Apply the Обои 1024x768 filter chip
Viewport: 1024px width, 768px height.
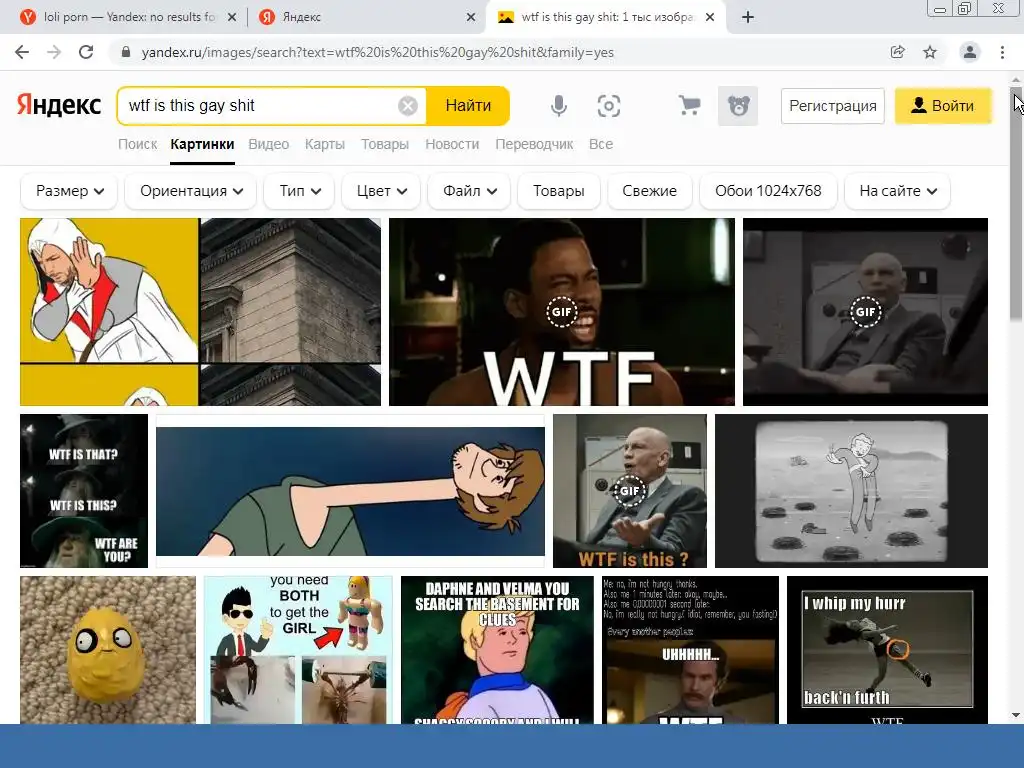click(768, 191)
